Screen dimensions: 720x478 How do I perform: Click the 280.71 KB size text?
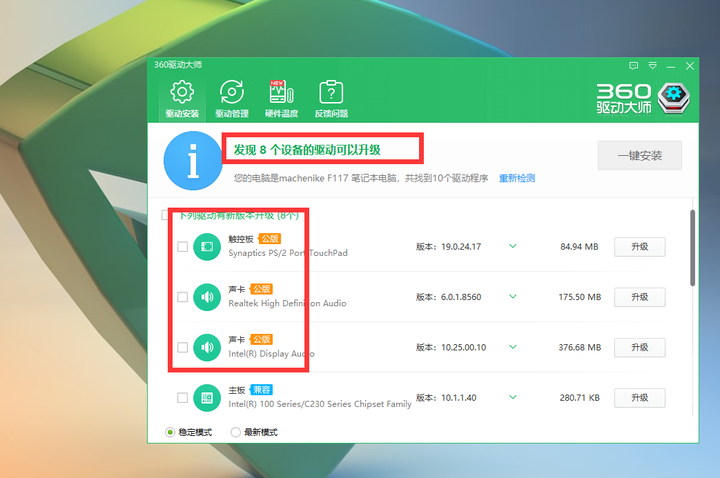(579, 398)
